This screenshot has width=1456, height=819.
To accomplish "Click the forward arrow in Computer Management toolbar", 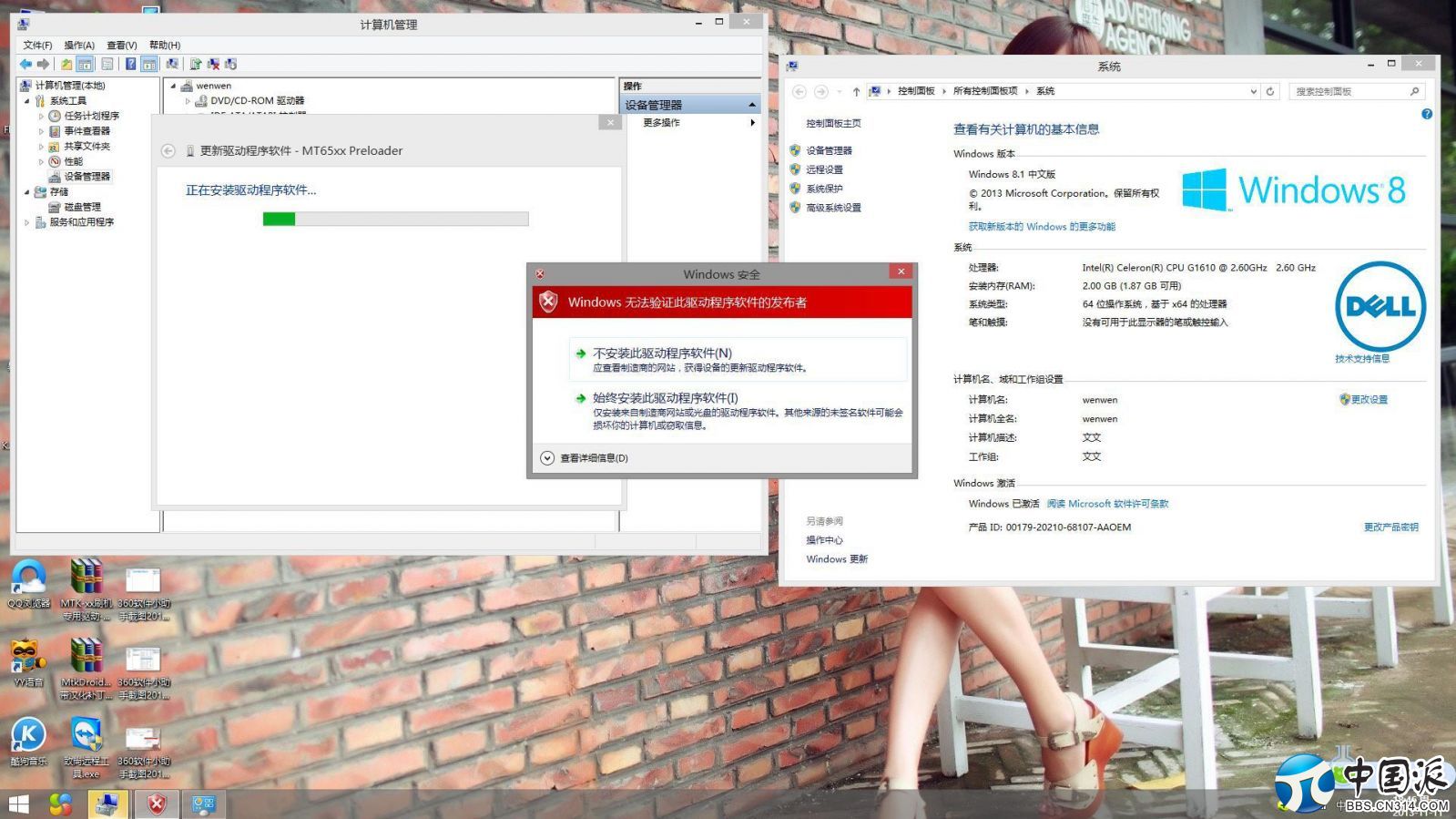I will point(43,64).
